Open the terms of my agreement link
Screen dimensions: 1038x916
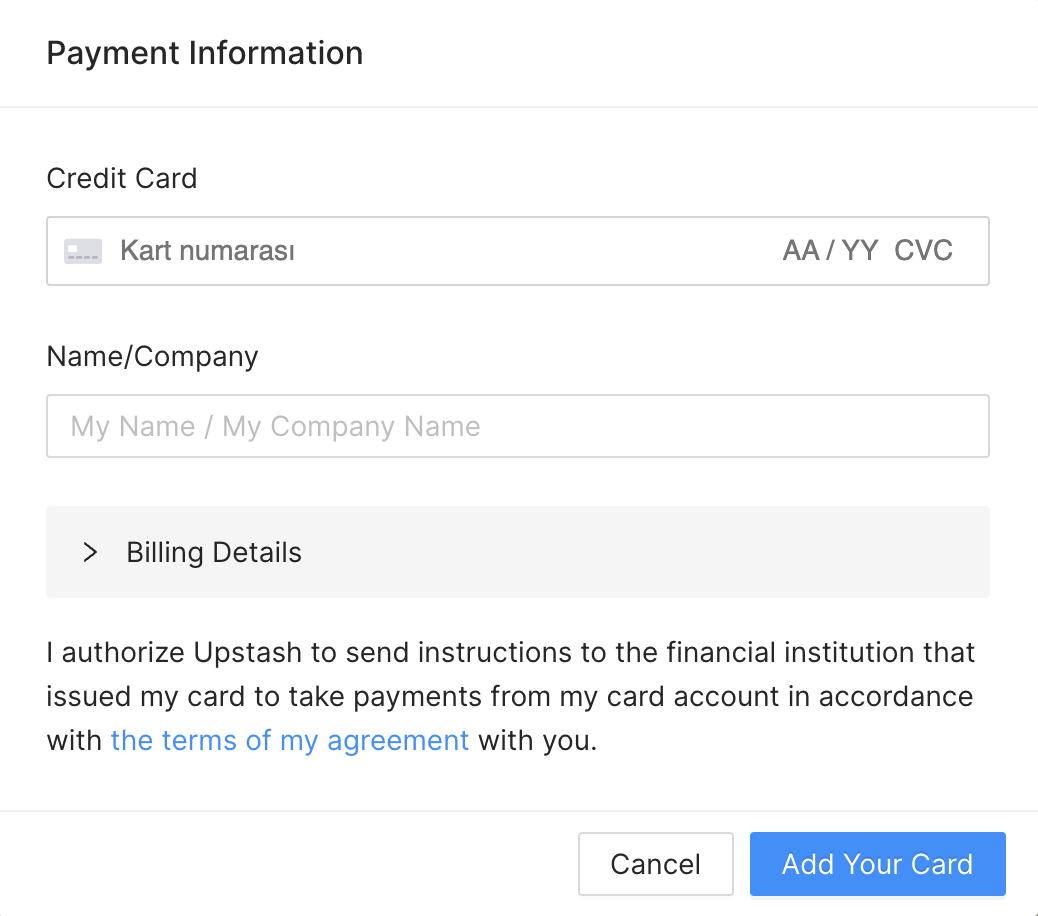coord(289,741)
